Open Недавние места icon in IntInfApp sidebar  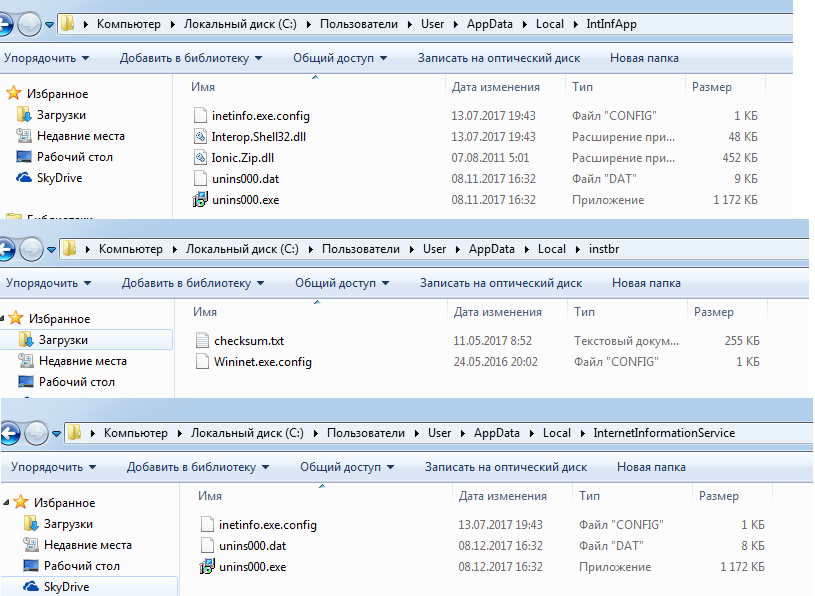point(24,136)
